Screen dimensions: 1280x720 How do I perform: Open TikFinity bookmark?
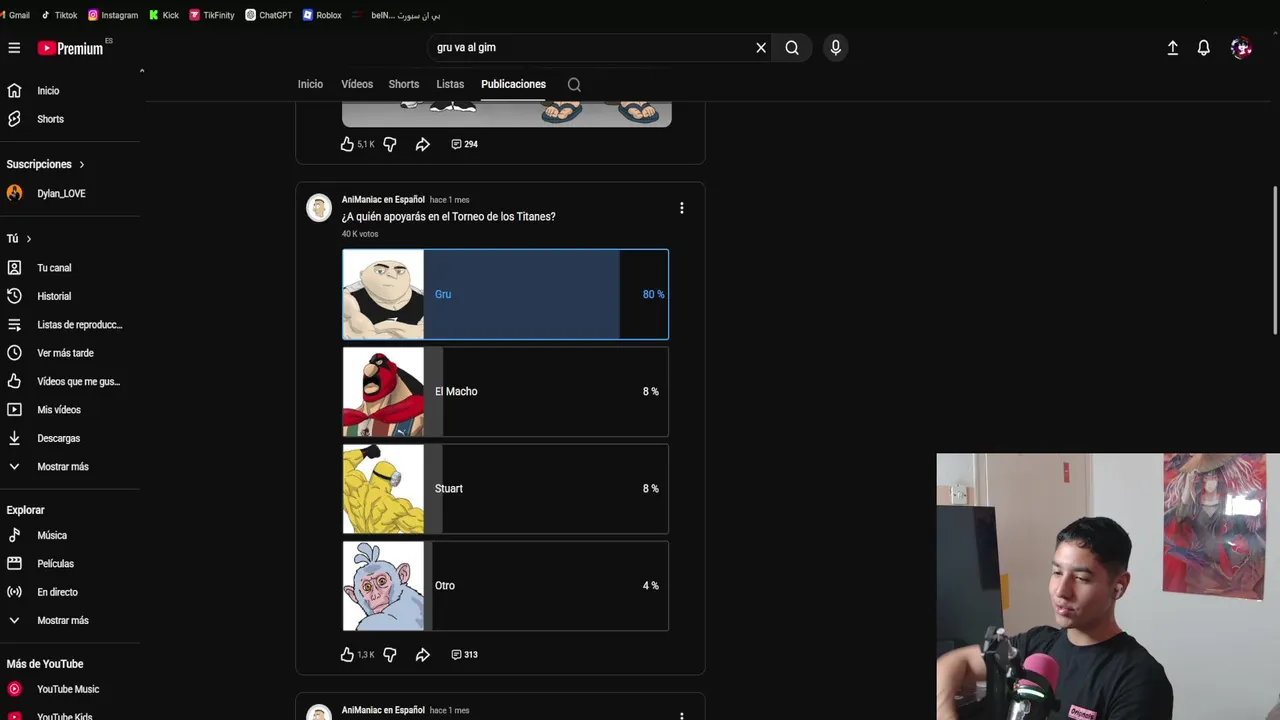(212, 15)
